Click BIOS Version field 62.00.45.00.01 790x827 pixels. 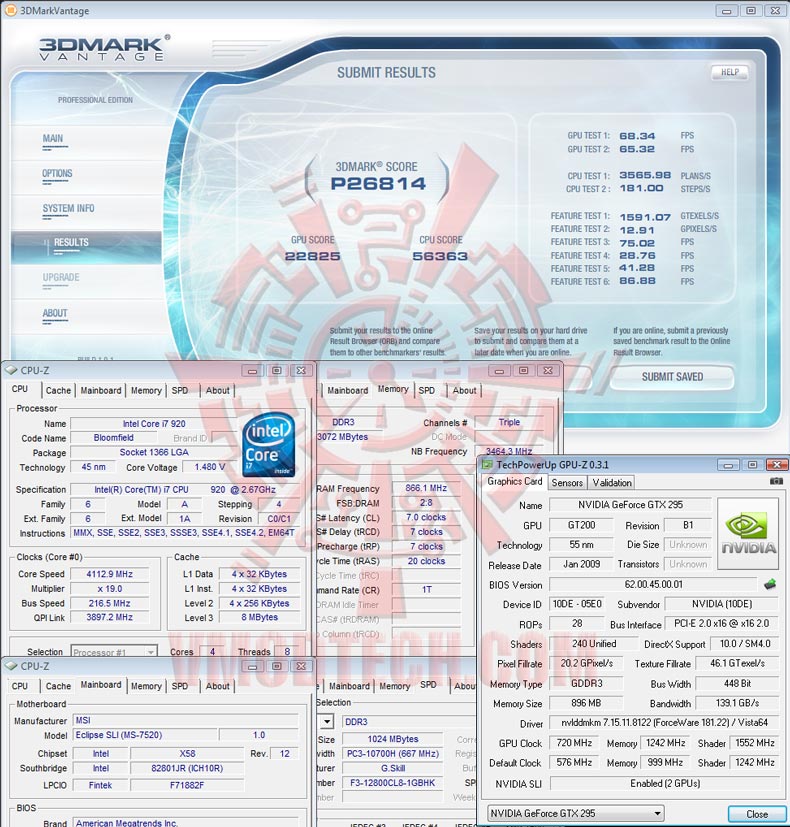click(653, 584)
